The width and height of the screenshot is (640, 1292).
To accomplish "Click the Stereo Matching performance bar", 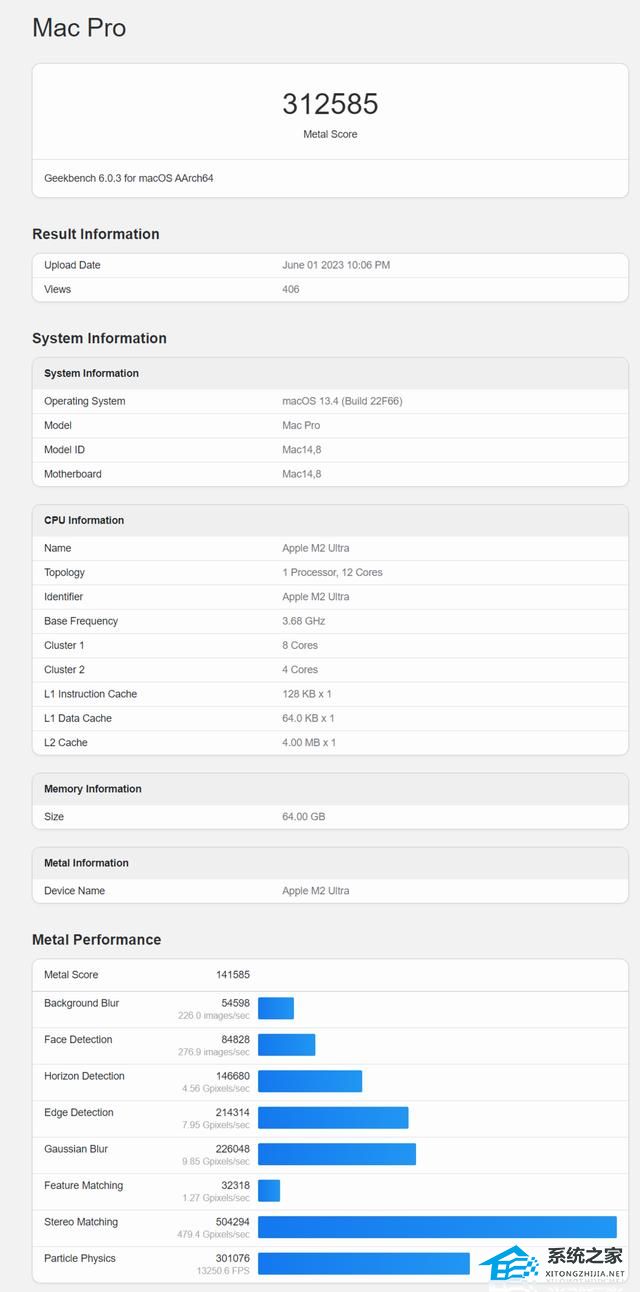I will (x=437, y=1227).
